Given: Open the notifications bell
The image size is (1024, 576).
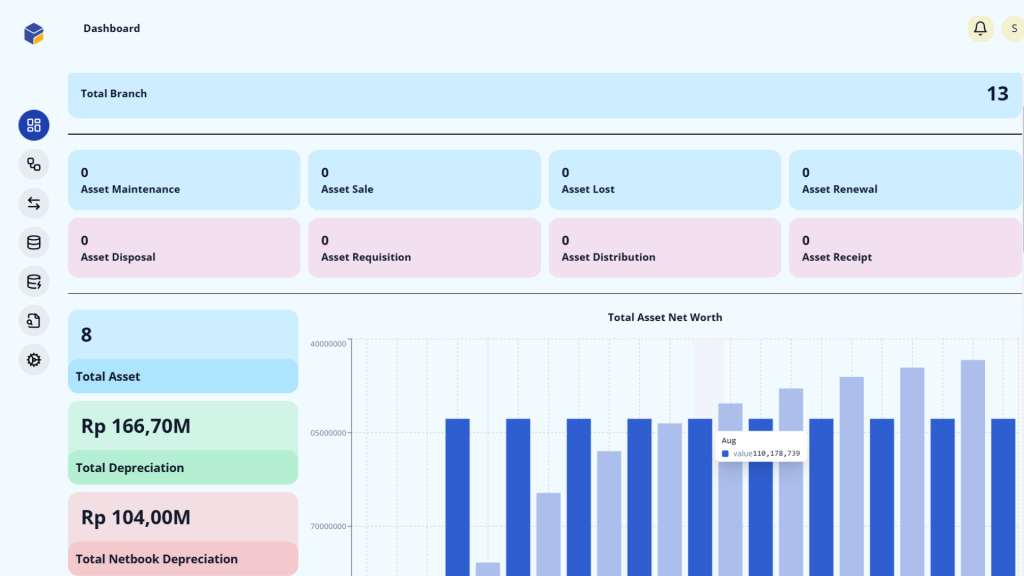Looking at the screenshot, I should point(980,29).
